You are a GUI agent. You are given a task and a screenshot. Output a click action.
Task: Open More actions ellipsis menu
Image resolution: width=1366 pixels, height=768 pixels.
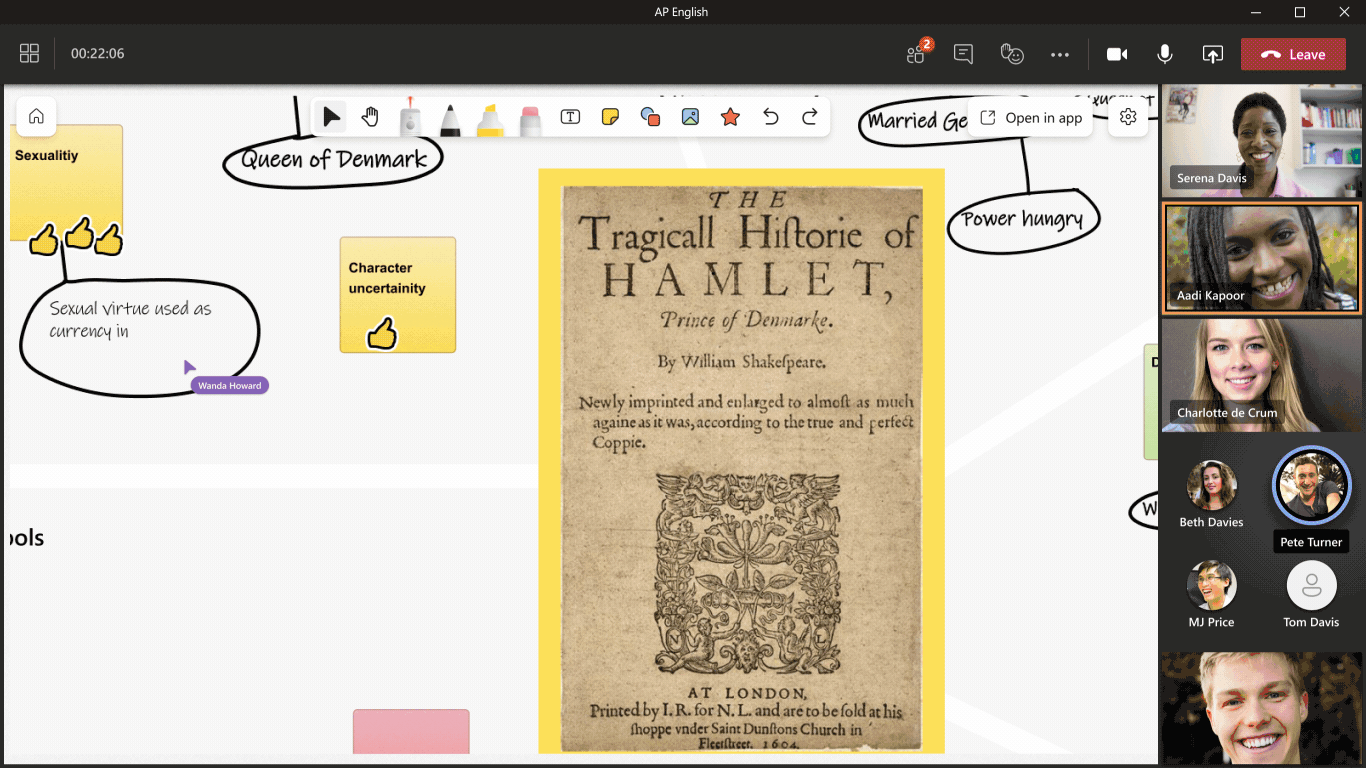pyautogui.click(x=1060, y=55)
